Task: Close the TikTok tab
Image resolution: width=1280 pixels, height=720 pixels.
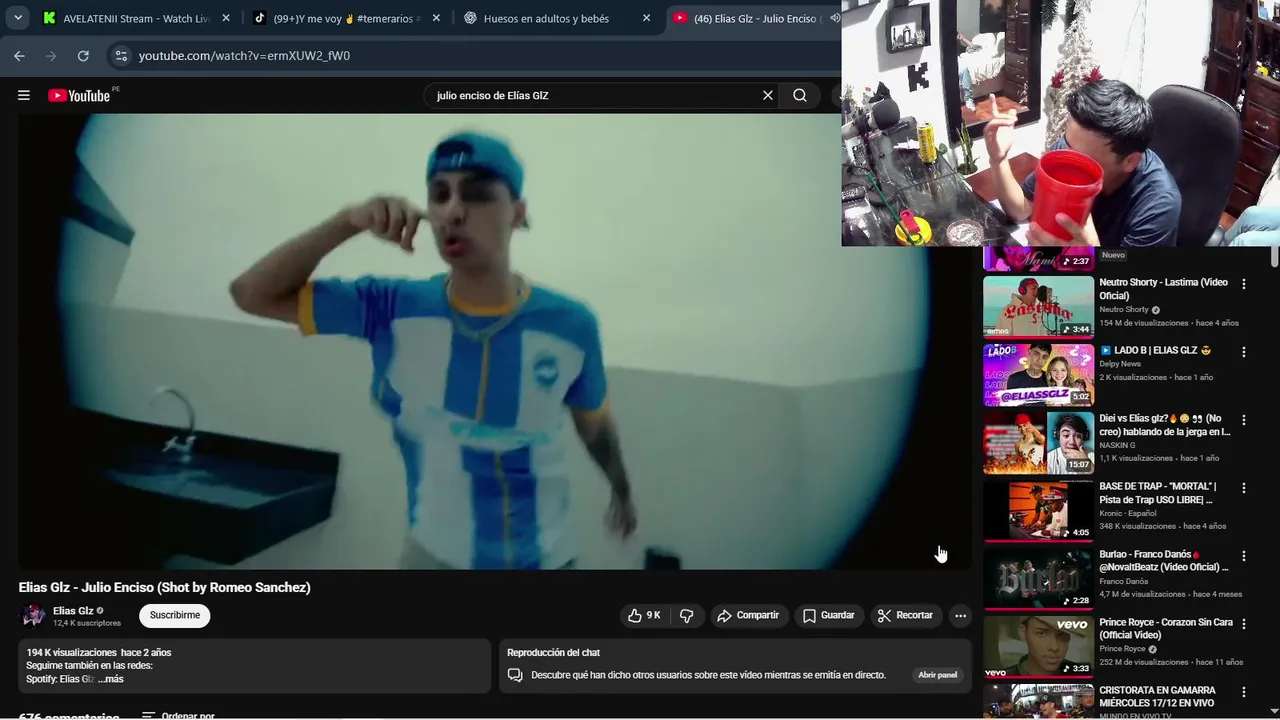Action: pyautogui.click(x=436, y=18)
